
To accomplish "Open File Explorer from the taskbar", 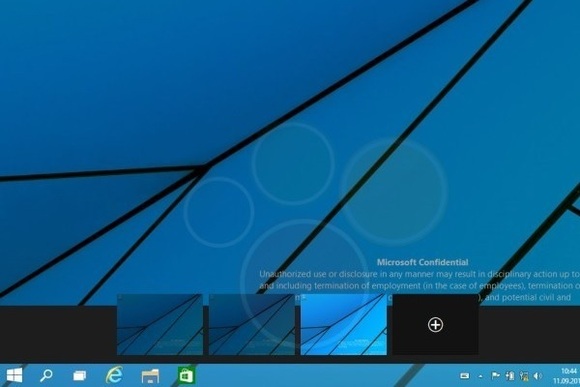I will 150,376.
